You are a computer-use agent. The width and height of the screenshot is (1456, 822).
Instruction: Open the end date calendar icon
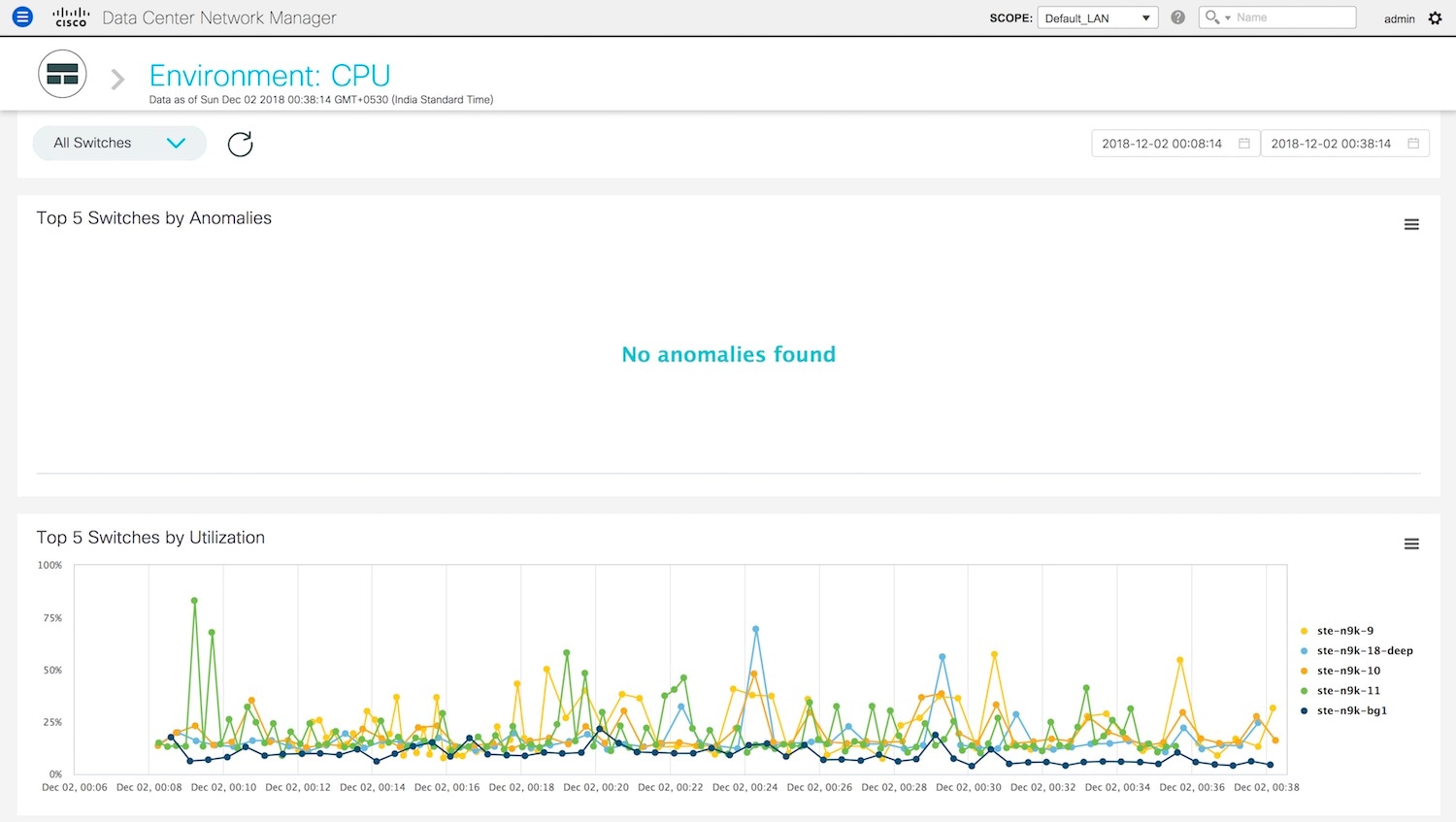(x=1413, y=144)
